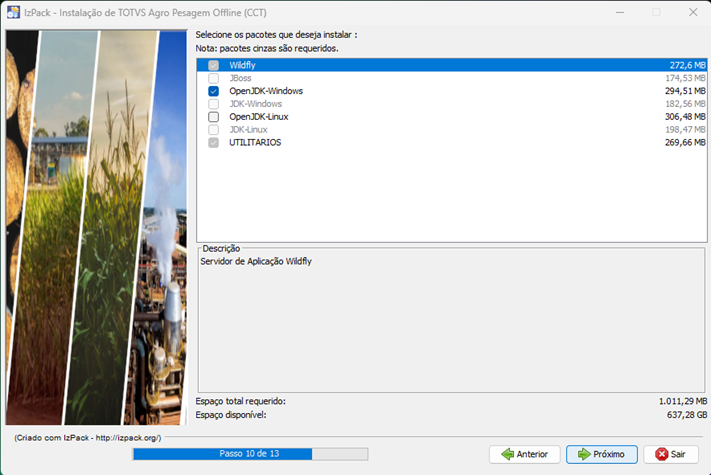Select the Wildfly row label
The width and height of the screenshot is (711, 475).
242,65
